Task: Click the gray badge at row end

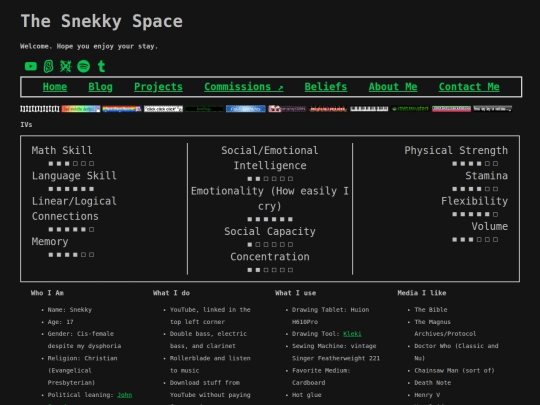Action: click(492, 109)
